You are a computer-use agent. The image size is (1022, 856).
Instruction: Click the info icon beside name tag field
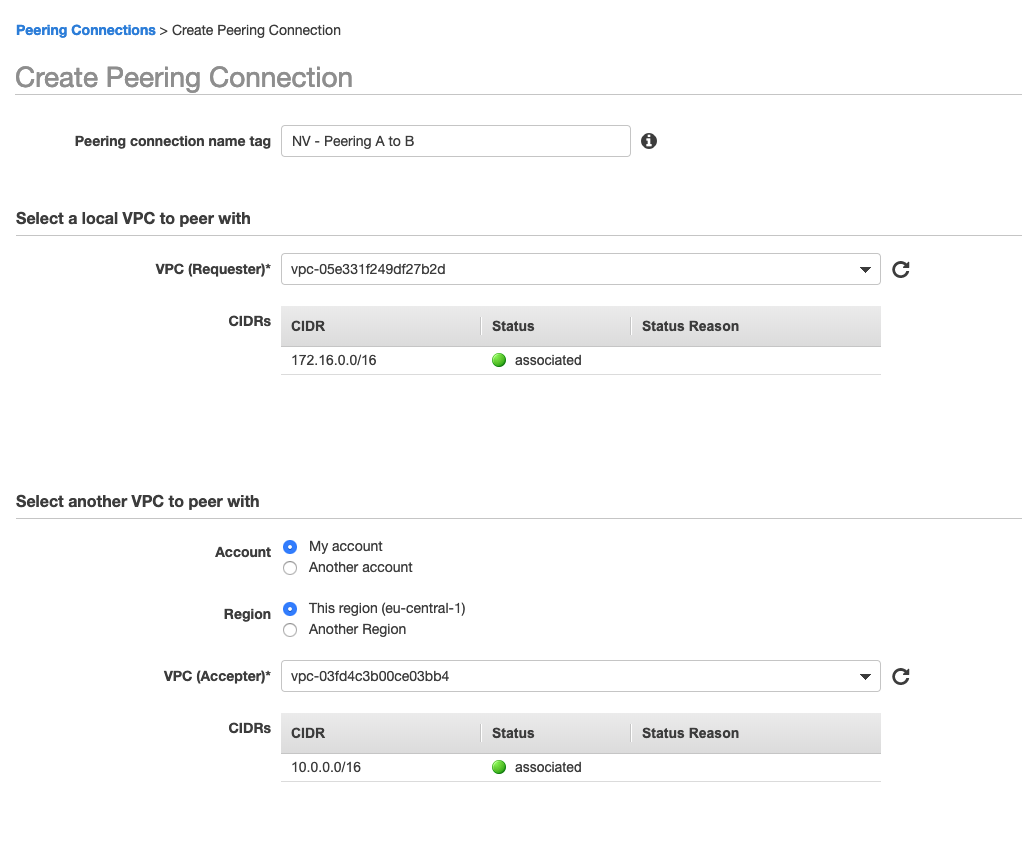648,141
